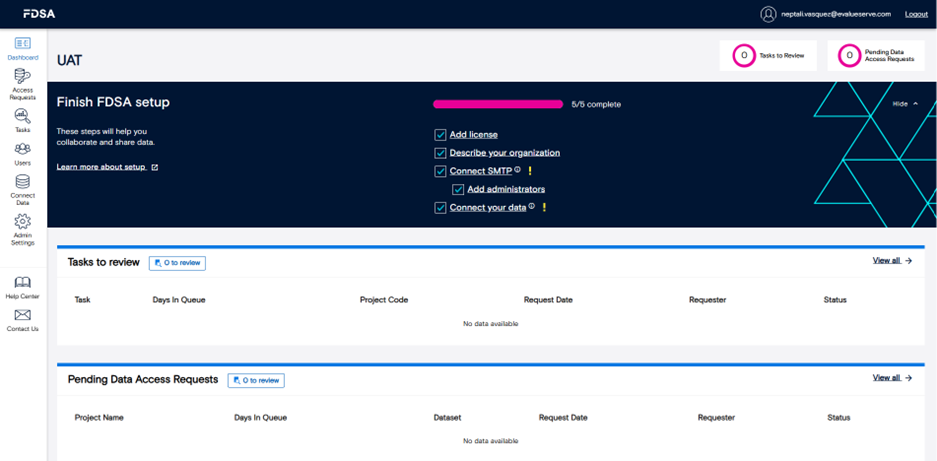View all Tasks to review
Image resolution: width=937 pixels, height=461 pixels.
892,260
